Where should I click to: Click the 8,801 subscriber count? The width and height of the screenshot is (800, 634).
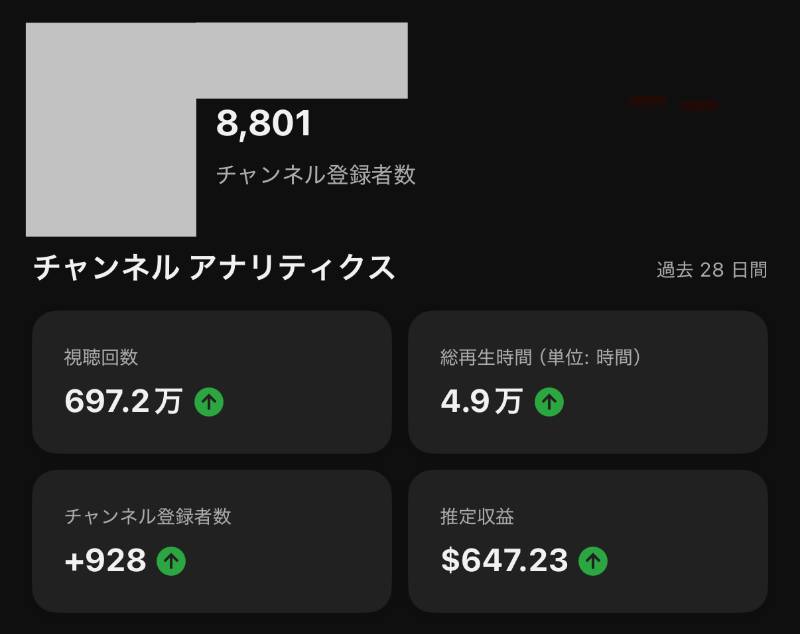[264, 123]
